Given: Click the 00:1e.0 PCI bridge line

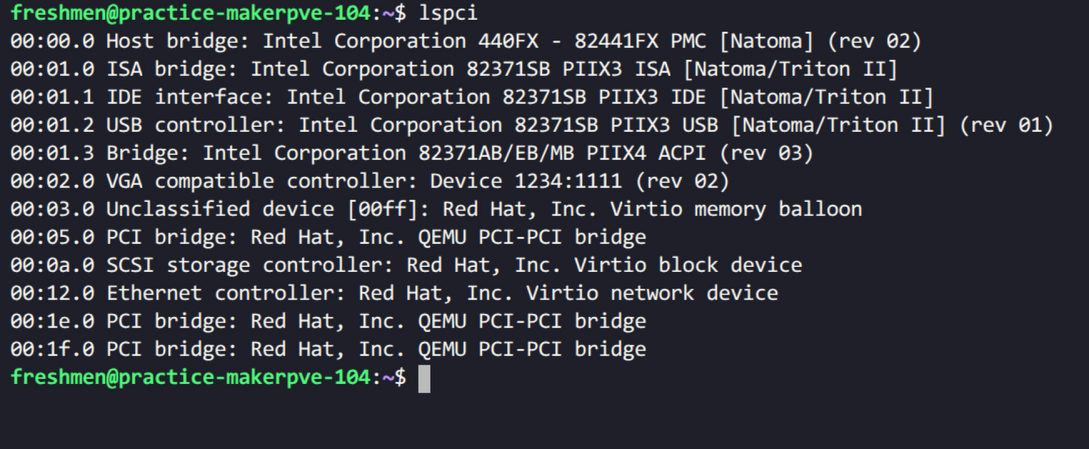Looking at the screenshot, I should (328, 321).
